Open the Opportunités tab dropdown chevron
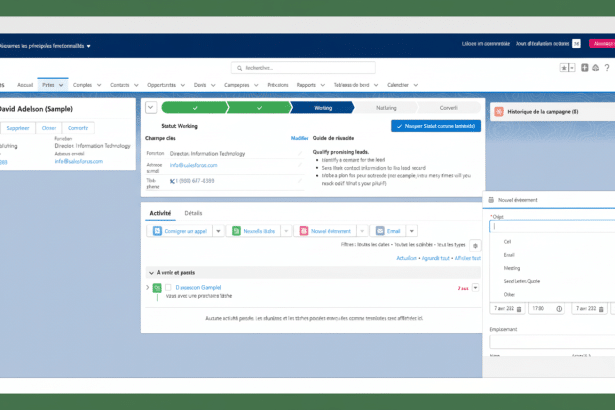 click(182, 85)
